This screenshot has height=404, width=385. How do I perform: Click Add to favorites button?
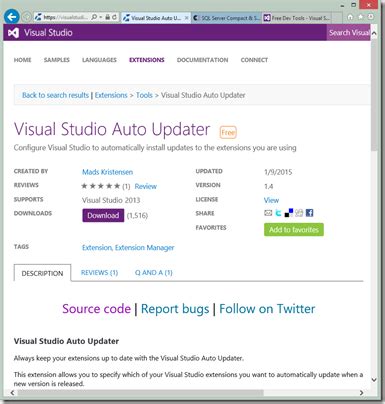pyautogui.click(x=294, y=230)
